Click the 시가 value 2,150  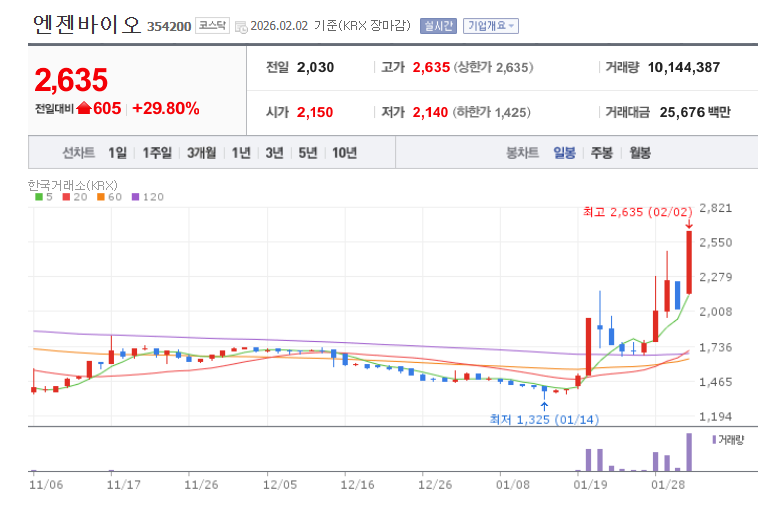[315, 112]
